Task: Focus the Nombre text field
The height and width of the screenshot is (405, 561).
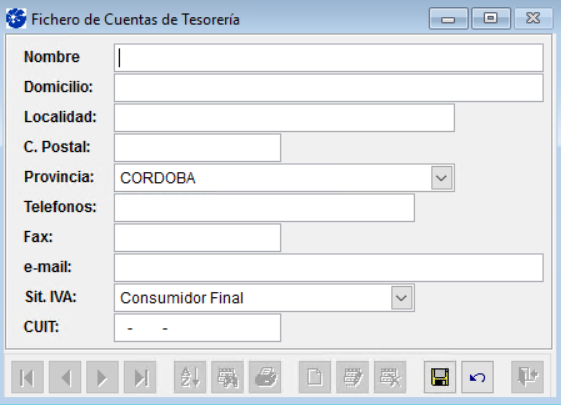Action: [328, 58]
